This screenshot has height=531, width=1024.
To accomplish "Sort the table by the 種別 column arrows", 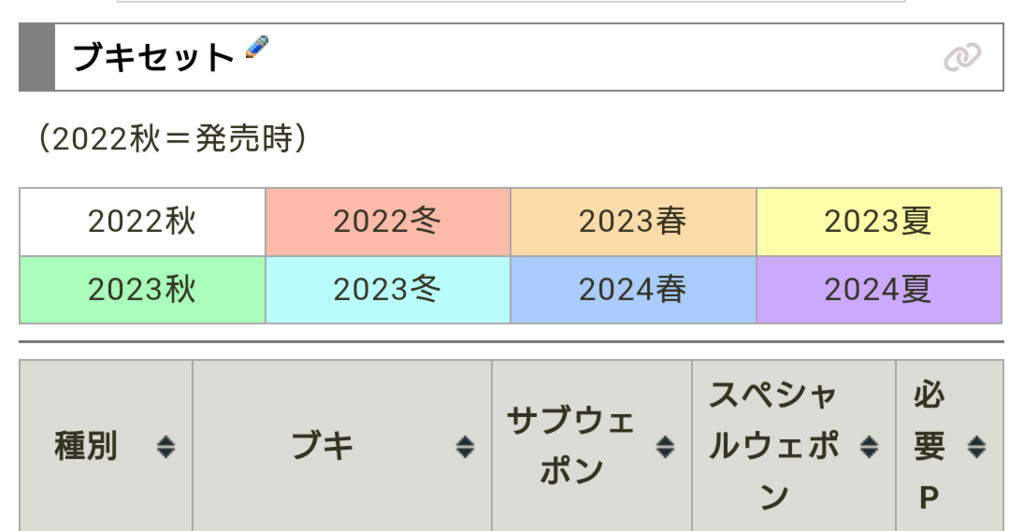I will 166,447.
